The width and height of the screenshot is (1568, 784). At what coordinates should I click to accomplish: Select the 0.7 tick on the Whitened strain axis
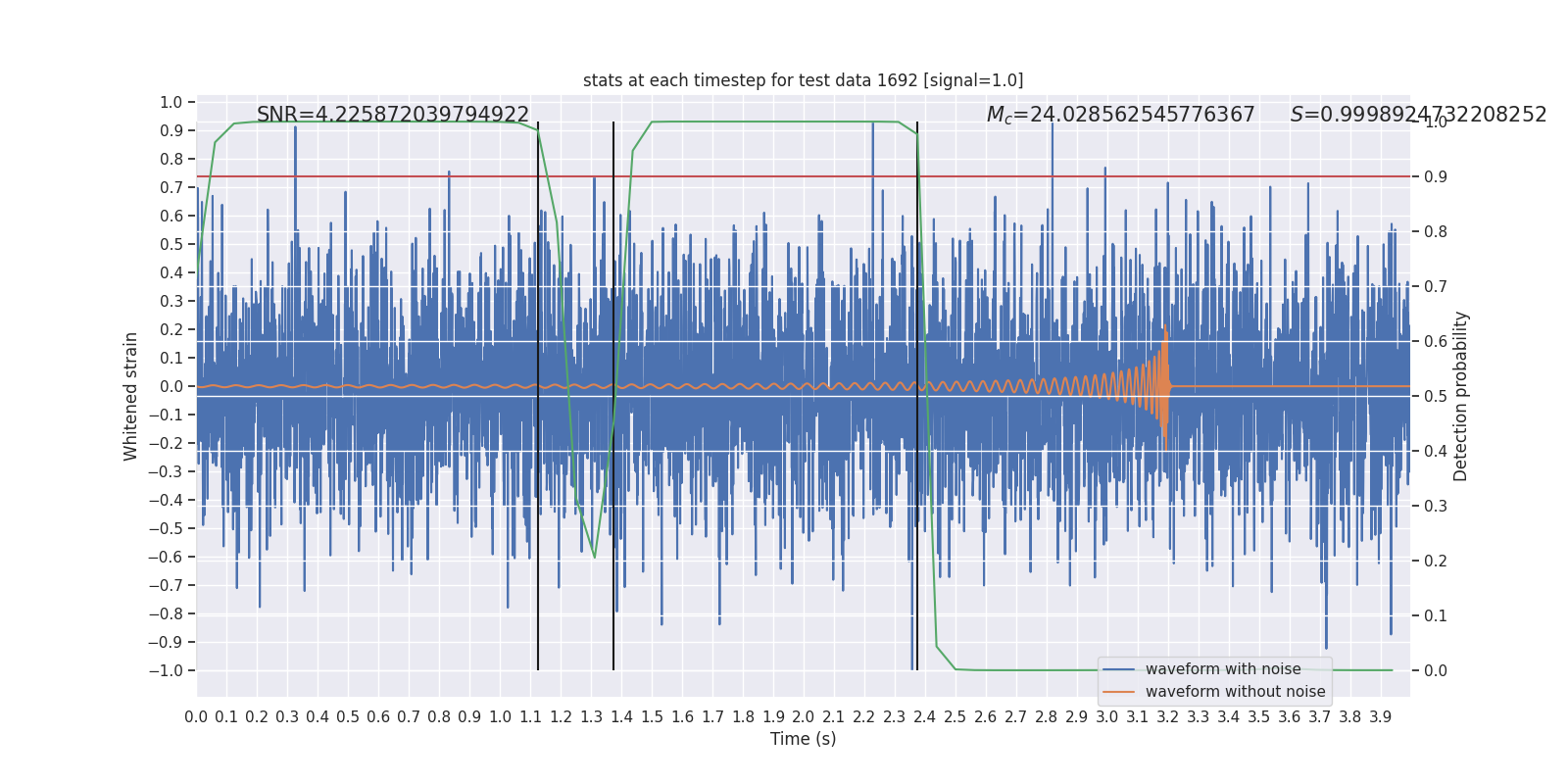[171, 187]
